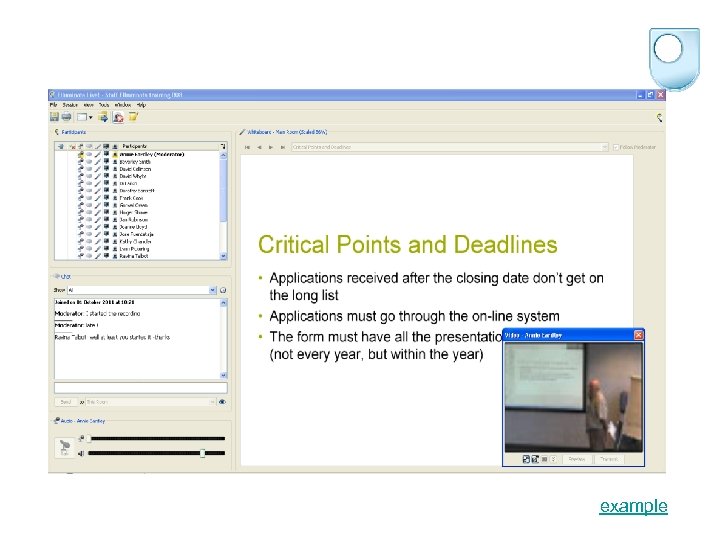Toggle microphone permission for Kathy Chandler
Viewport: 720px width, 540px height.
[x=81, y=242]
